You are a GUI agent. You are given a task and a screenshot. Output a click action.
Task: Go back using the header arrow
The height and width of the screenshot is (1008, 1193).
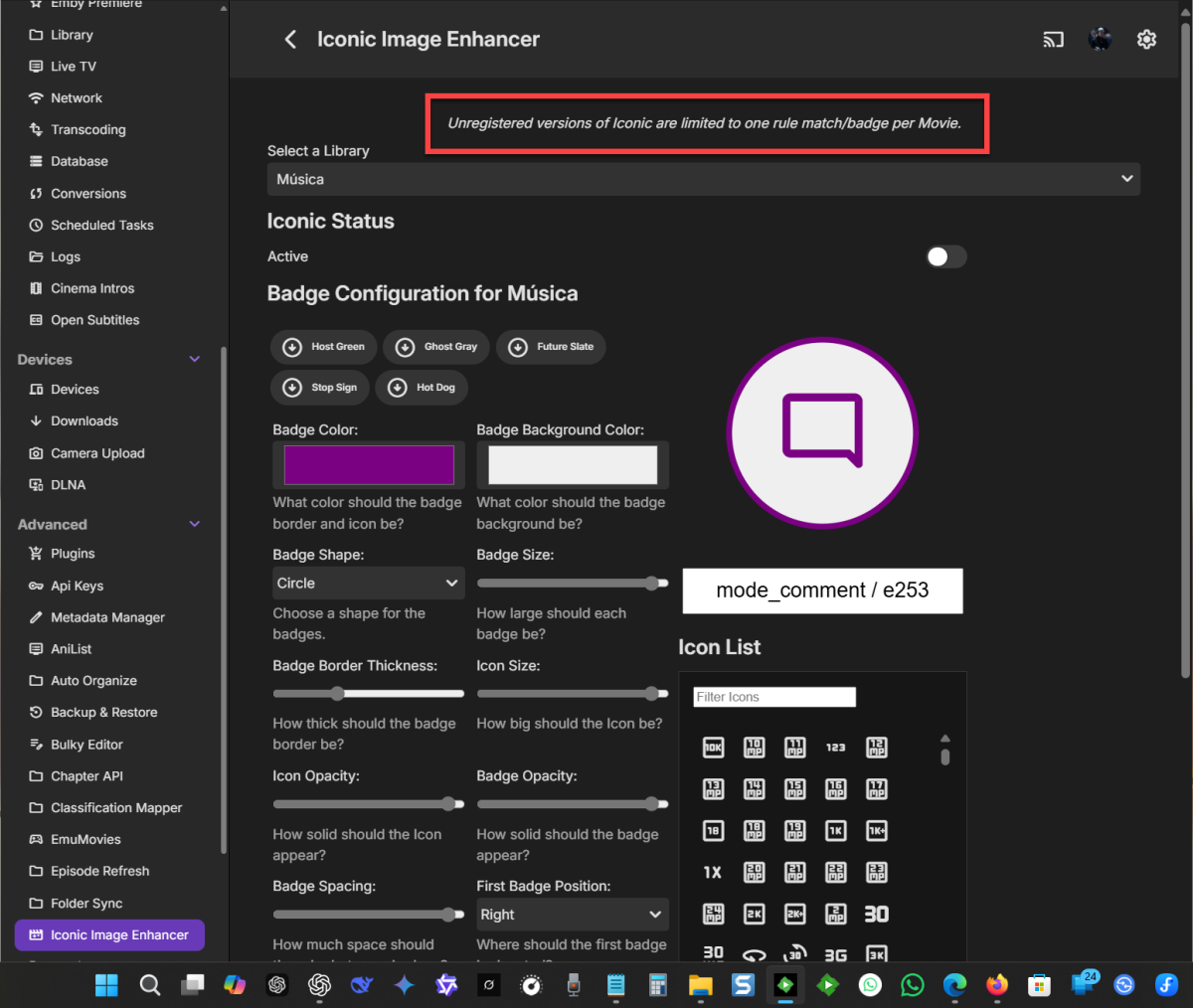point(290,40)
